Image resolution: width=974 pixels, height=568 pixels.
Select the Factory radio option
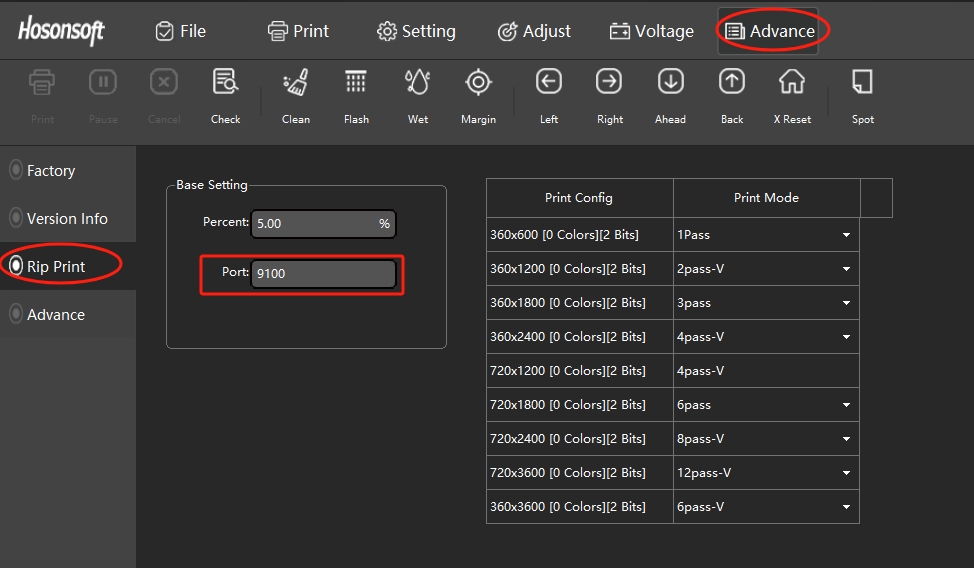coord(16,171)
